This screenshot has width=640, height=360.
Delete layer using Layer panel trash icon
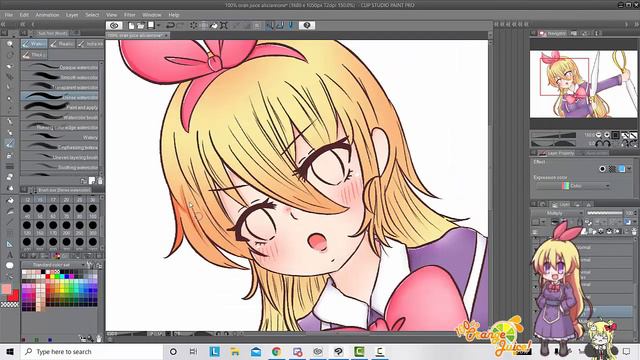coord(633,231)
